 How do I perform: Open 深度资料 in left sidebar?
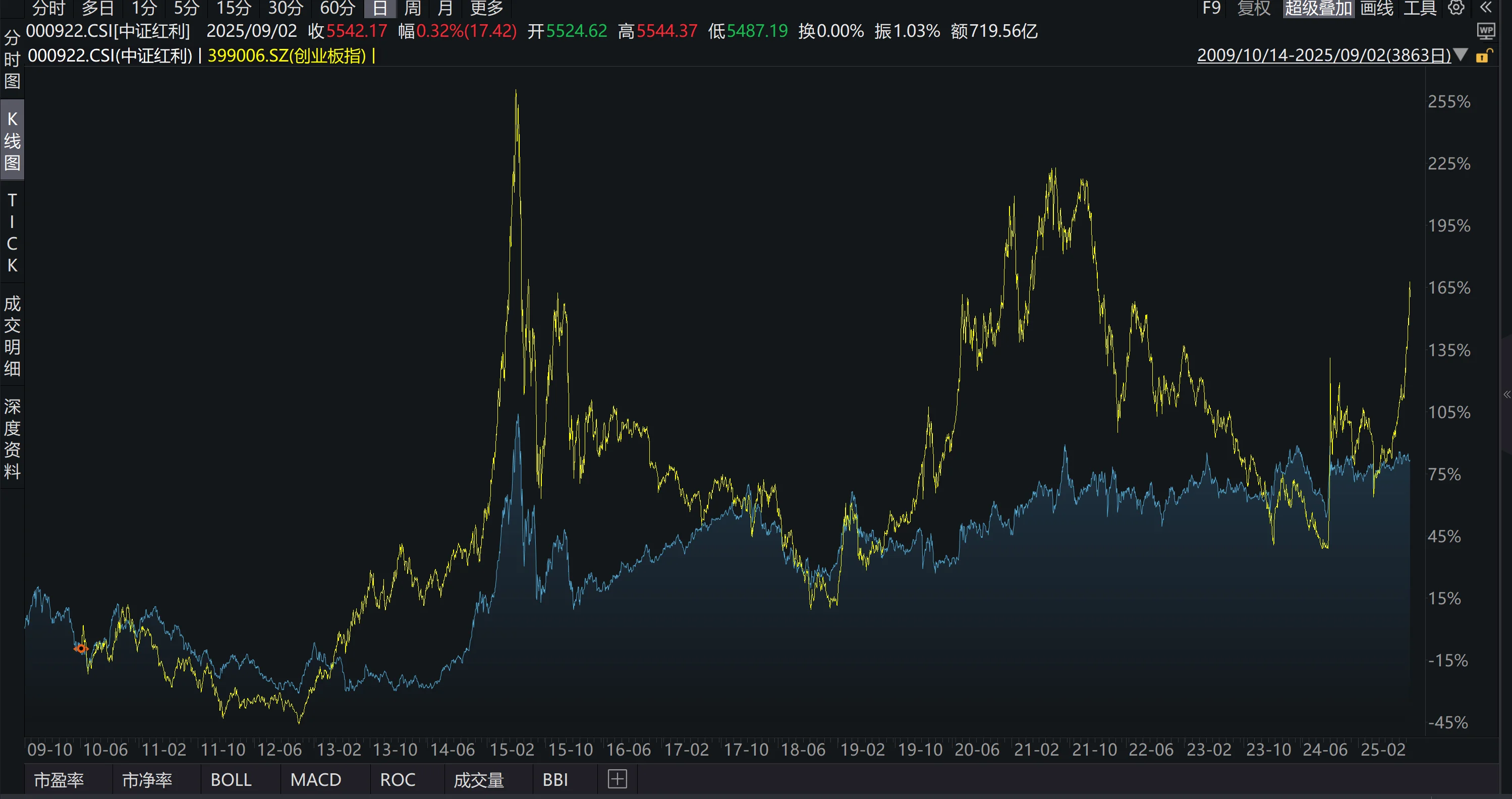tap(12, 438)
